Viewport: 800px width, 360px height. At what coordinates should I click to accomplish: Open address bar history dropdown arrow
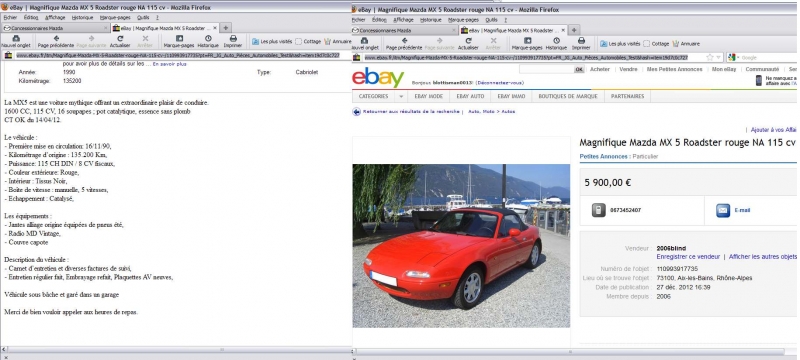point(718,58)
